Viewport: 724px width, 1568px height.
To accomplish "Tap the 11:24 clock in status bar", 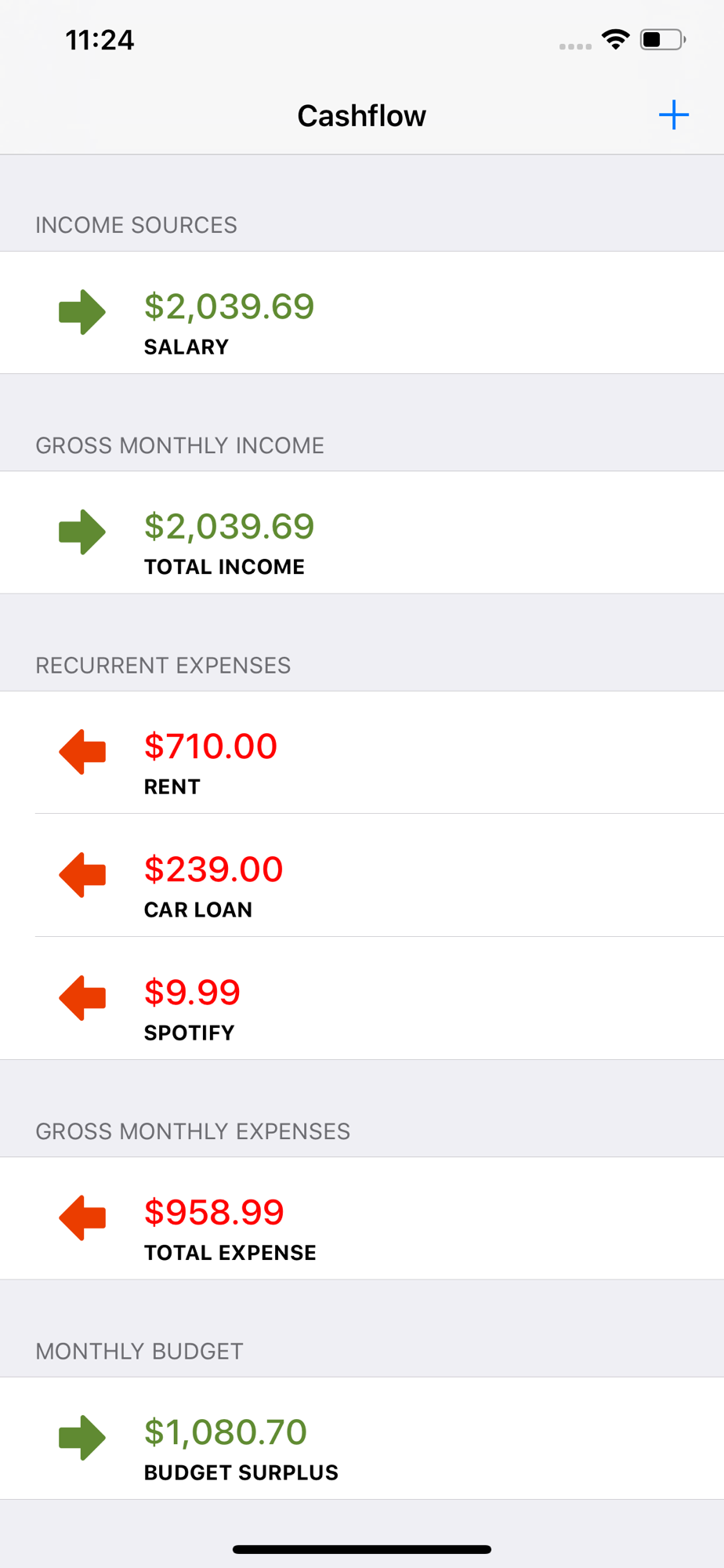I will coord(100,40).
